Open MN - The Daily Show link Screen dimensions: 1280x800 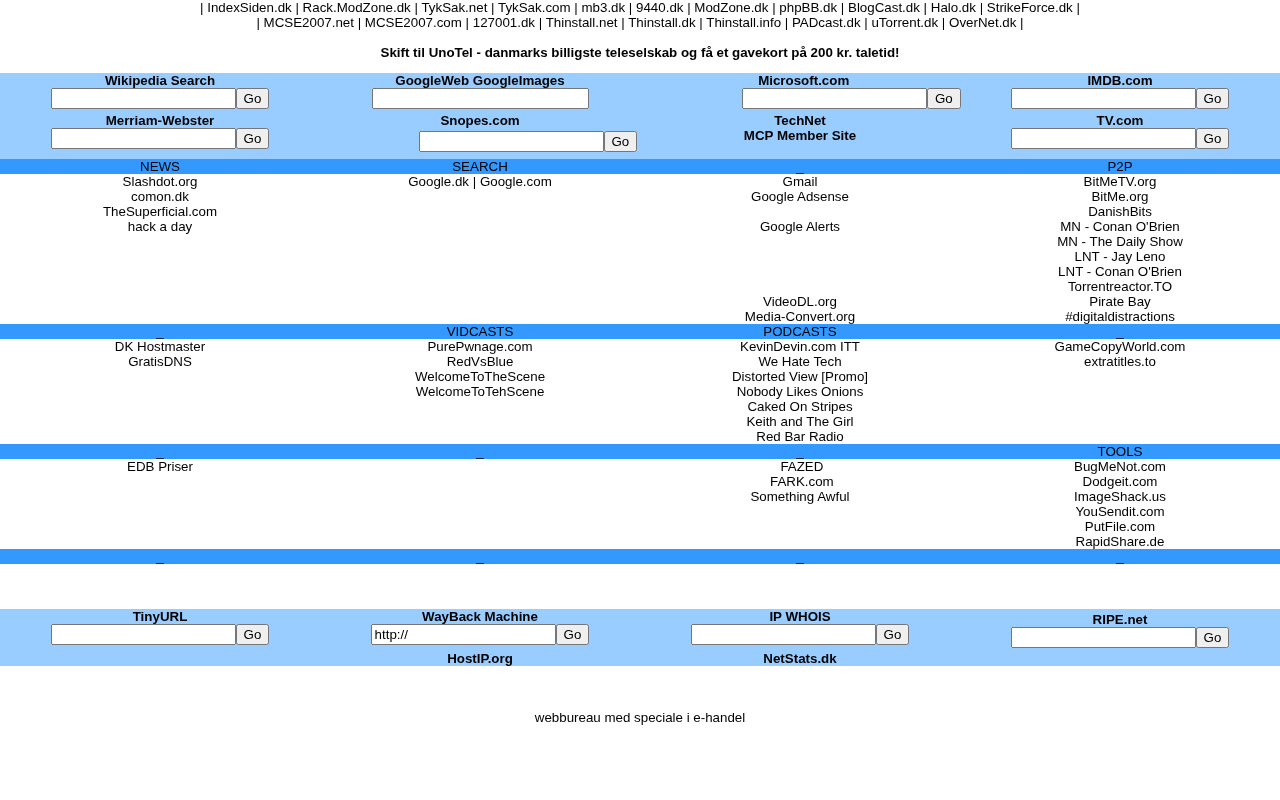(1120, 242)
